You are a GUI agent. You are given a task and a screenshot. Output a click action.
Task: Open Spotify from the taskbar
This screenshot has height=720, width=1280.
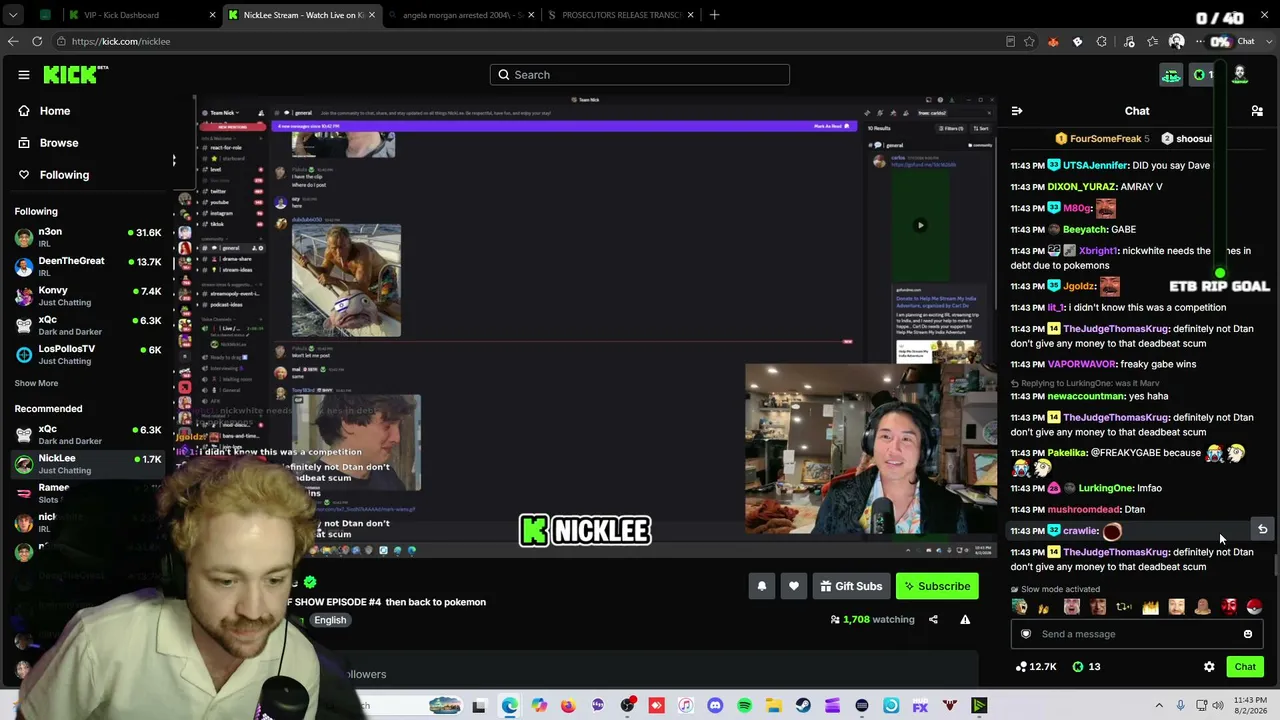[x=744, y=706]
